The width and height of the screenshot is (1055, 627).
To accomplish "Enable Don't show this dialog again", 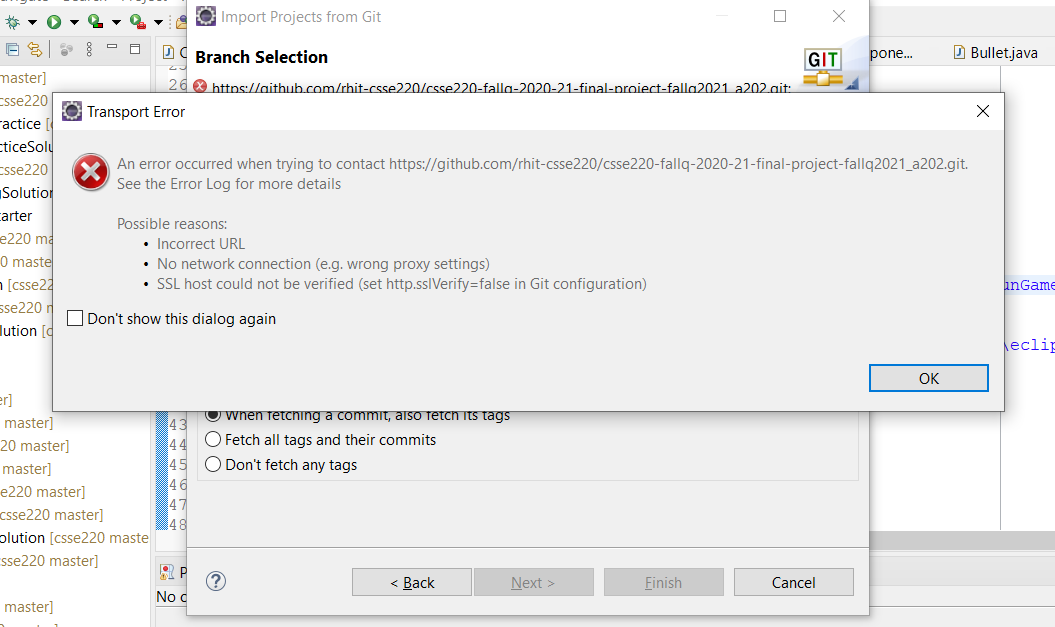I will [75, 317].
